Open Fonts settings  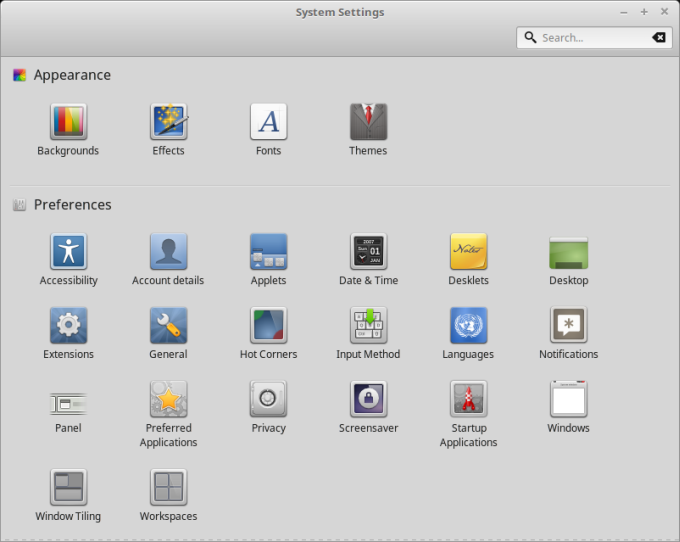[x=268, y=122]
